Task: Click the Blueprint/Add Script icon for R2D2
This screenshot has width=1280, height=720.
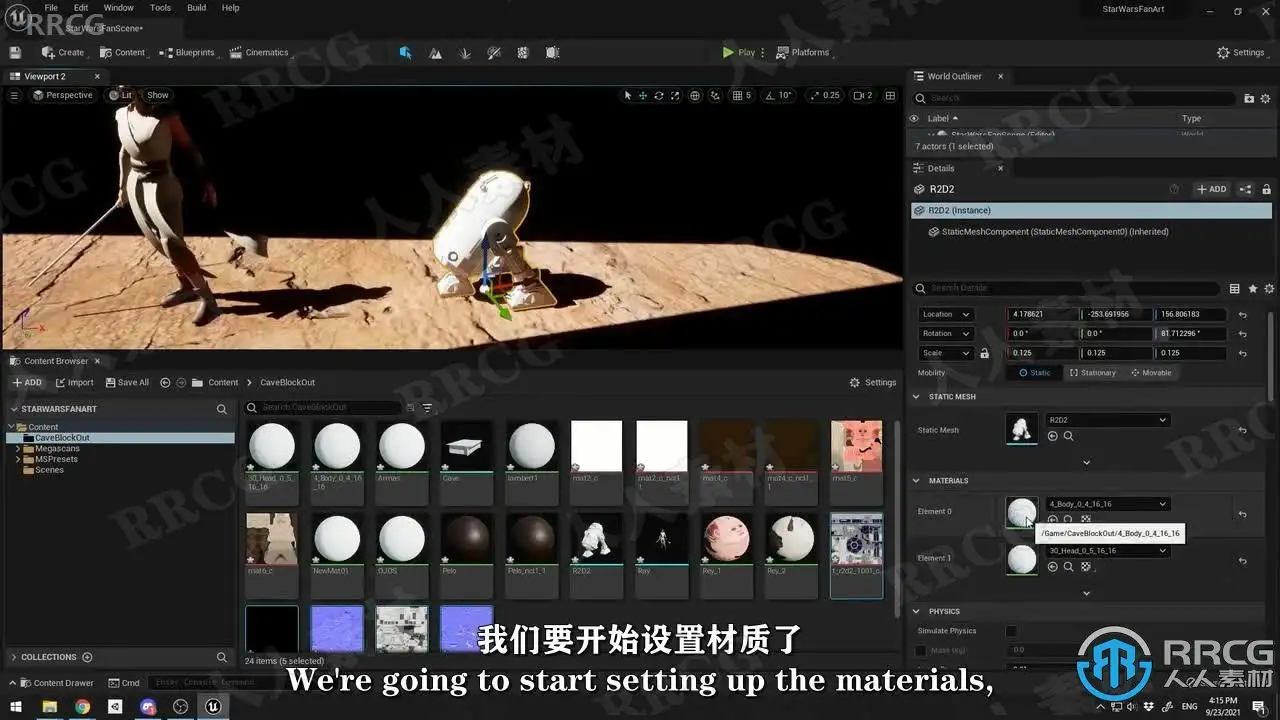Action: coord(1245,189)
